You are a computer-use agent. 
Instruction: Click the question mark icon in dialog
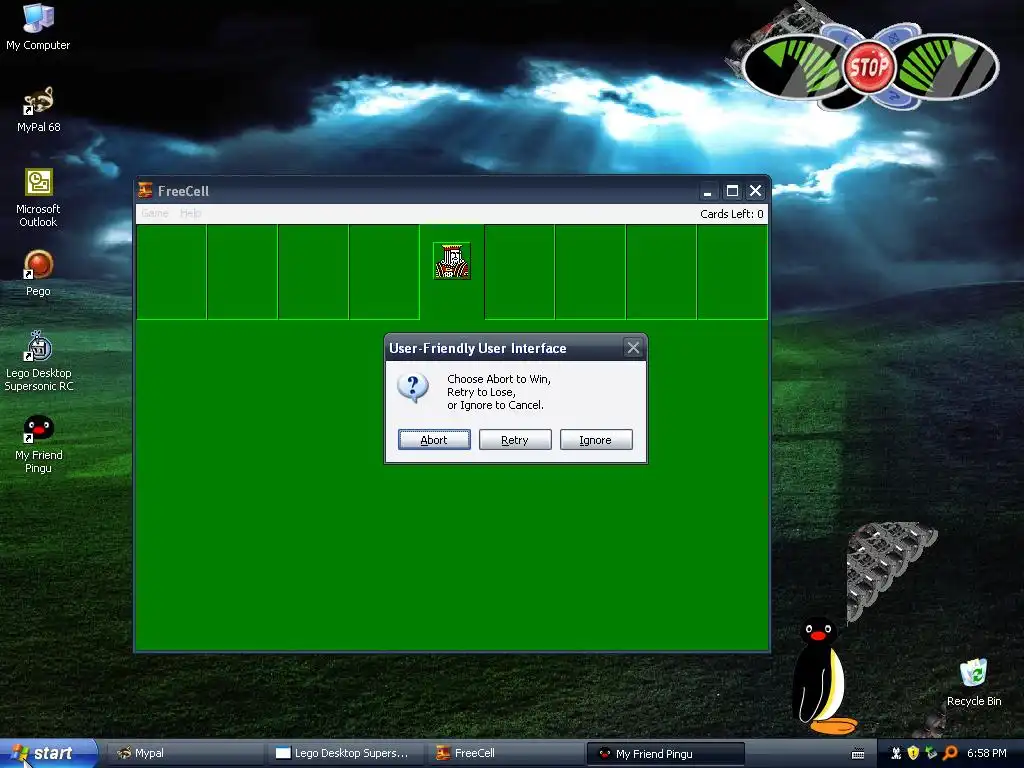click(413, 388)
